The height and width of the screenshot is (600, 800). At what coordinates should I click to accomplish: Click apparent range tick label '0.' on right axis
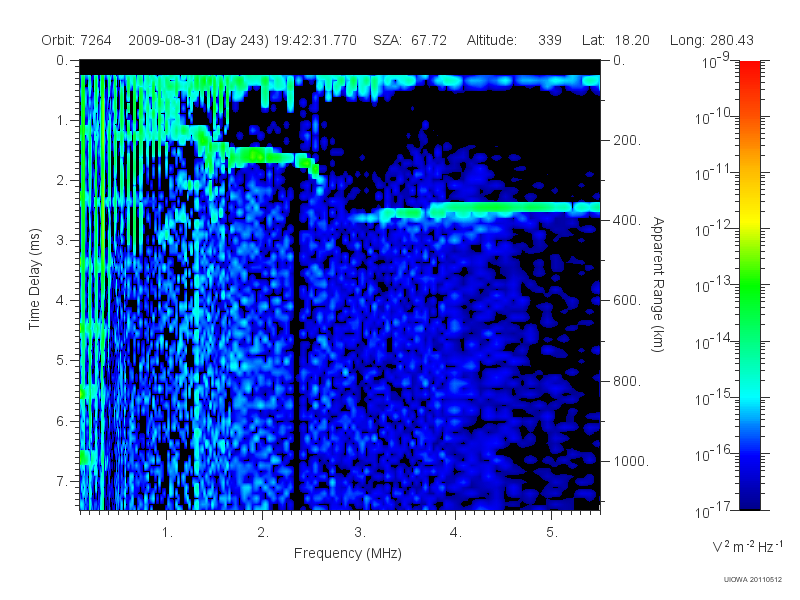coord(619,61)
